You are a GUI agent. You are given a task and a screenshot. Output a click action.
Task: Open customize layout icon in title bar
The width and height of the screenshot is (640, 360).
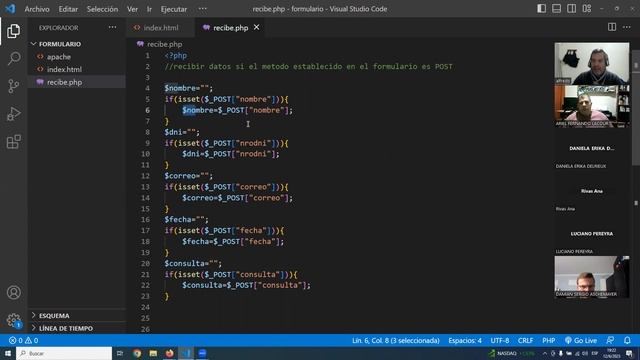[587, 9]
